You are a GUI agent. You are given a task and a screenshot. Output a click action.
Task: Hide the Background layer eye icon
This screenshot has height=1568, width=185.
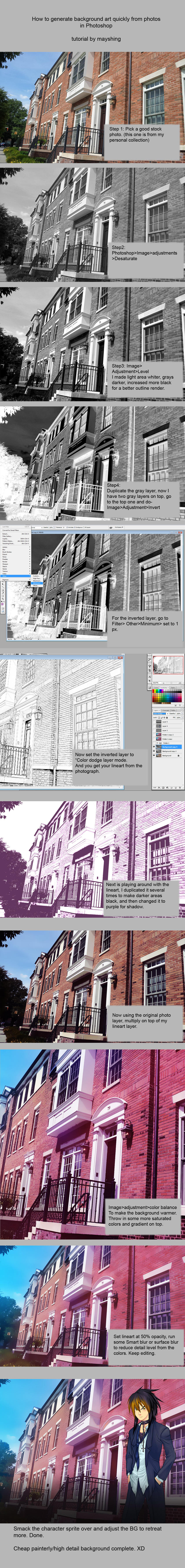tap(154, 755)
